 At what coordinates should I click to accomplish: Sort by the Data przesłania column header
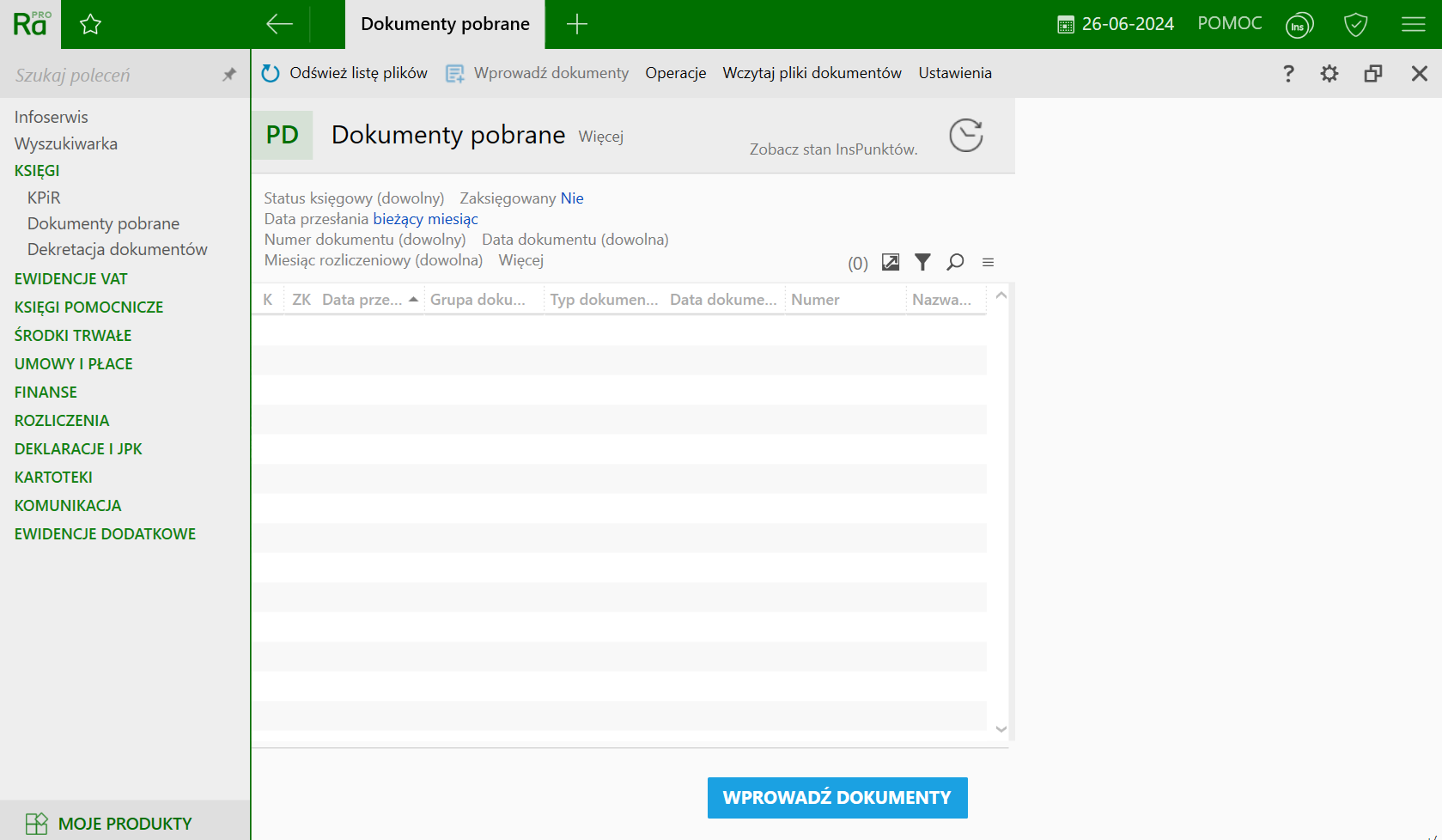362,300
